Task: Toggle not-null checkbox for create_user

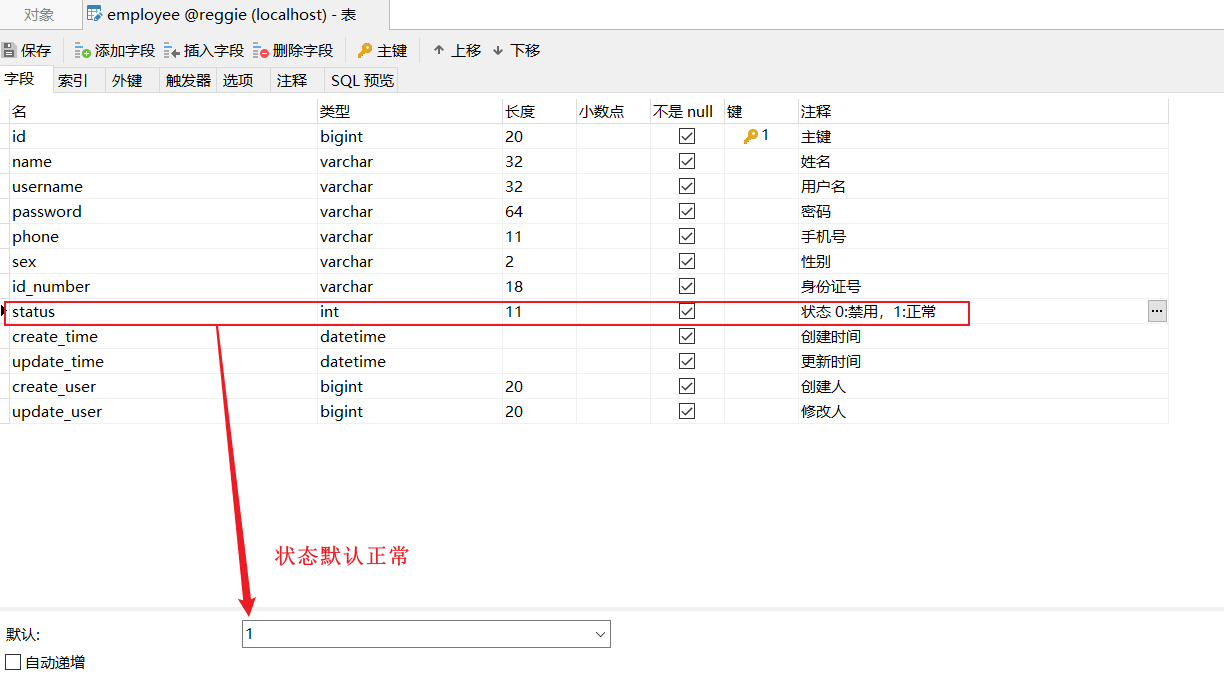Action: coord(687,386)
